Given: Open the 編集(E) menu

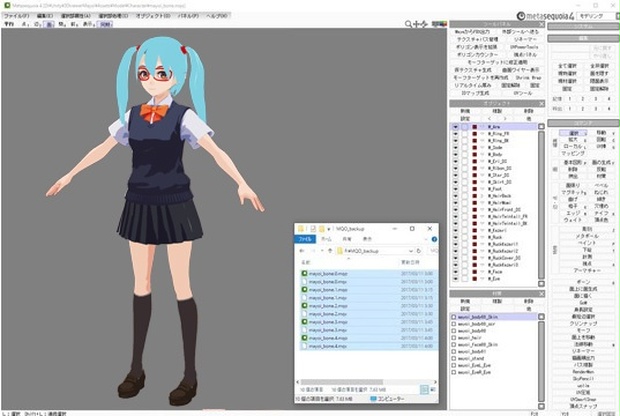Looking at the screenshot, I should point(45,16).
